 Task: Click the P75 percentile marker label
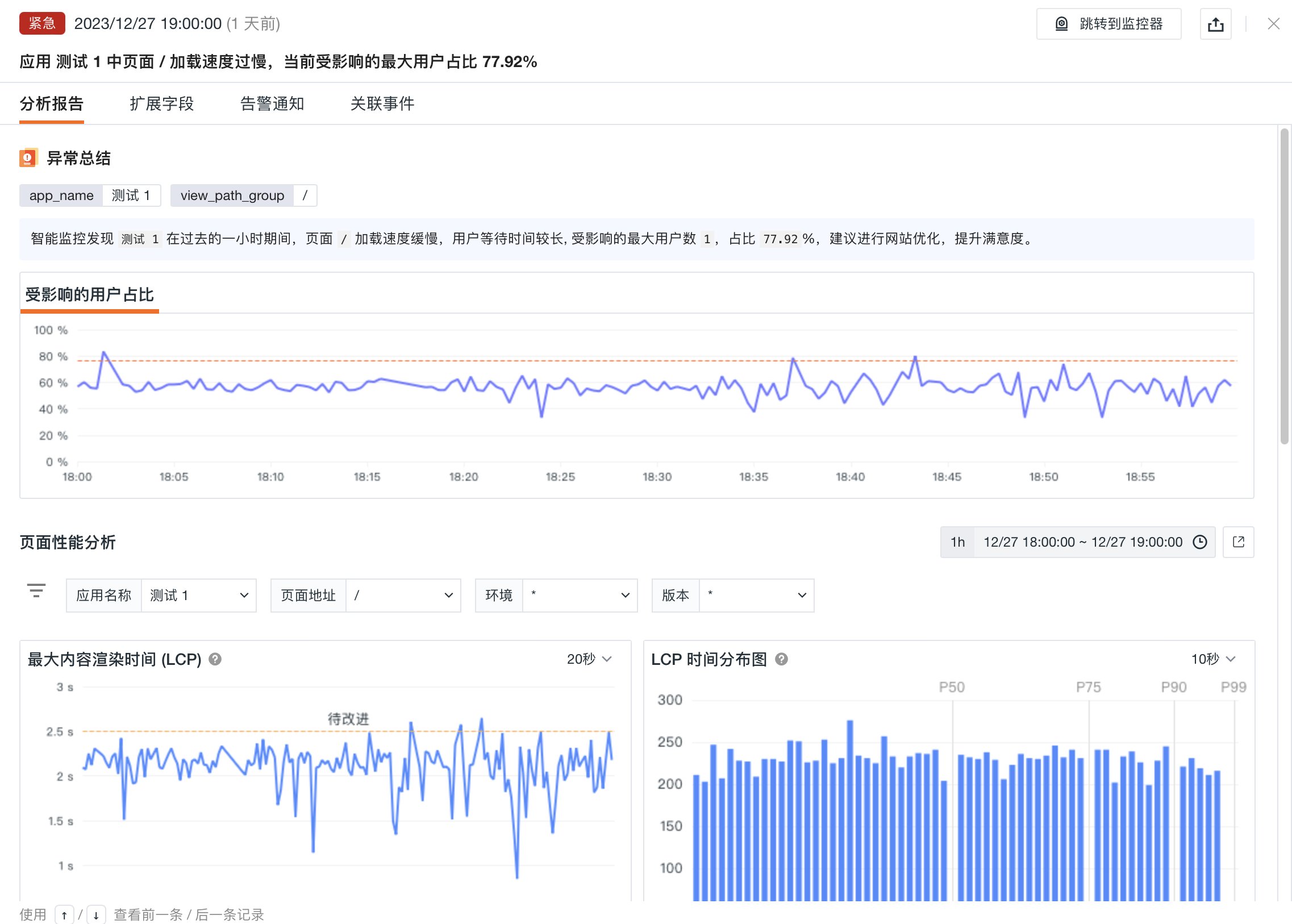coord(1089,687)
